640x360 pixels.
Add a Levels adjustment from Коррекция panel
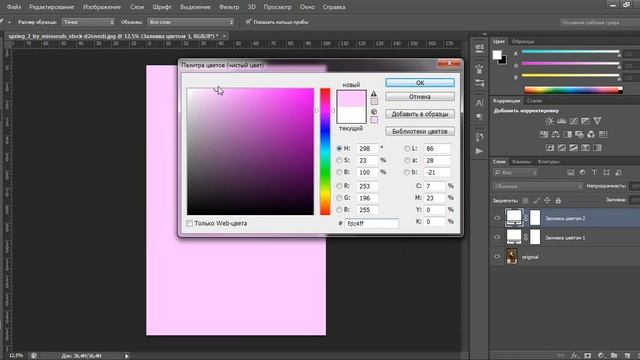point(562,121)
